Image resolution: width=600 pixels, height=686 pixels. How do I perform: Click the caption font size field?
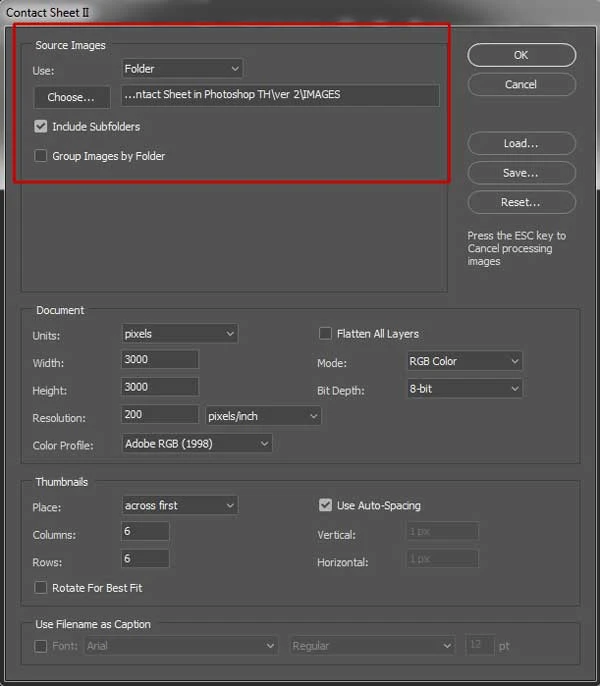(480, 645)
